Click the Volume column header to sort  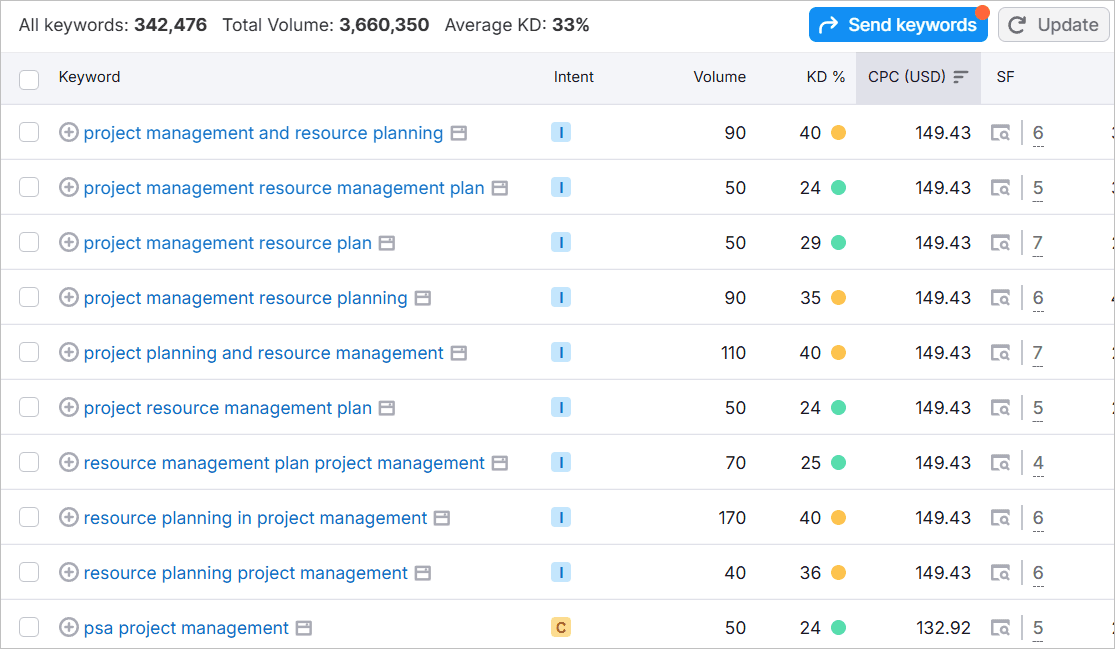click(719, 77)
